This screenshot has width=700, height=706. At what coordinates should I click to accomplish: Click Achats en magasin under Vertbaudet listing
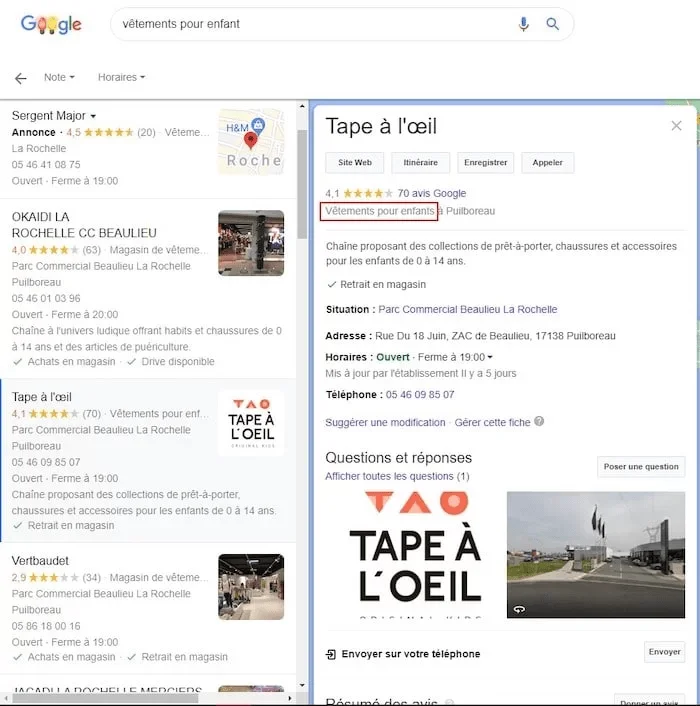[71, 657]
